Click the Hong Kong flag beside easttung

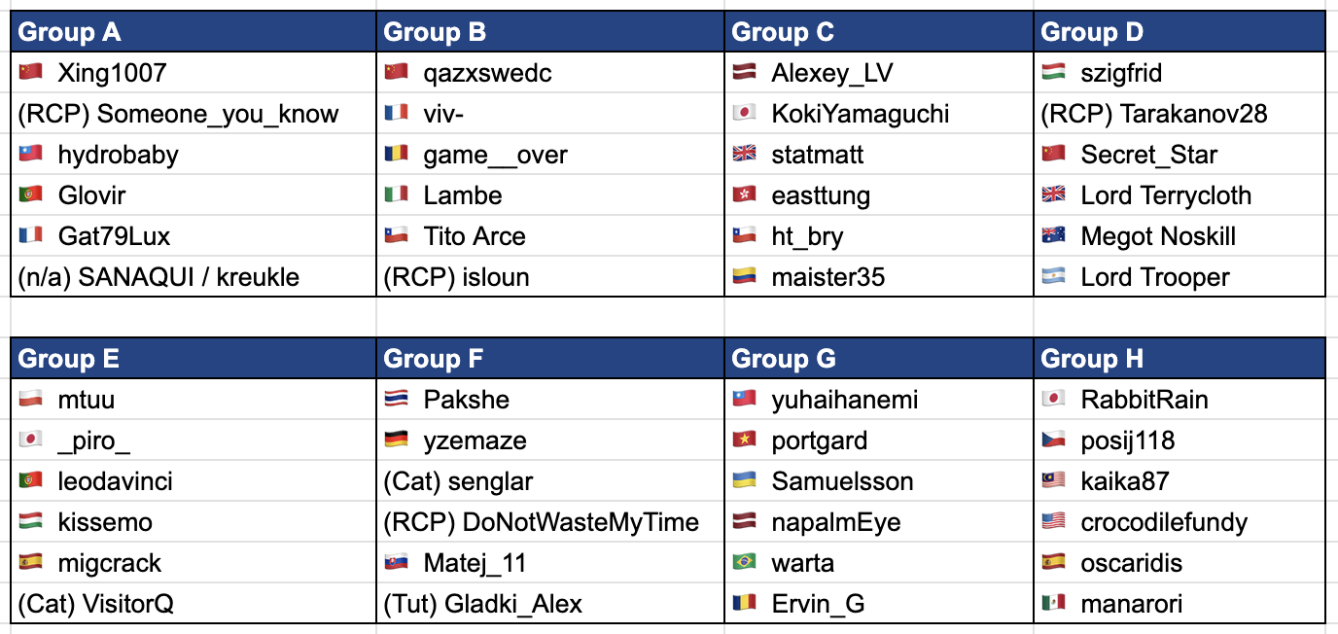click(744, 195)
